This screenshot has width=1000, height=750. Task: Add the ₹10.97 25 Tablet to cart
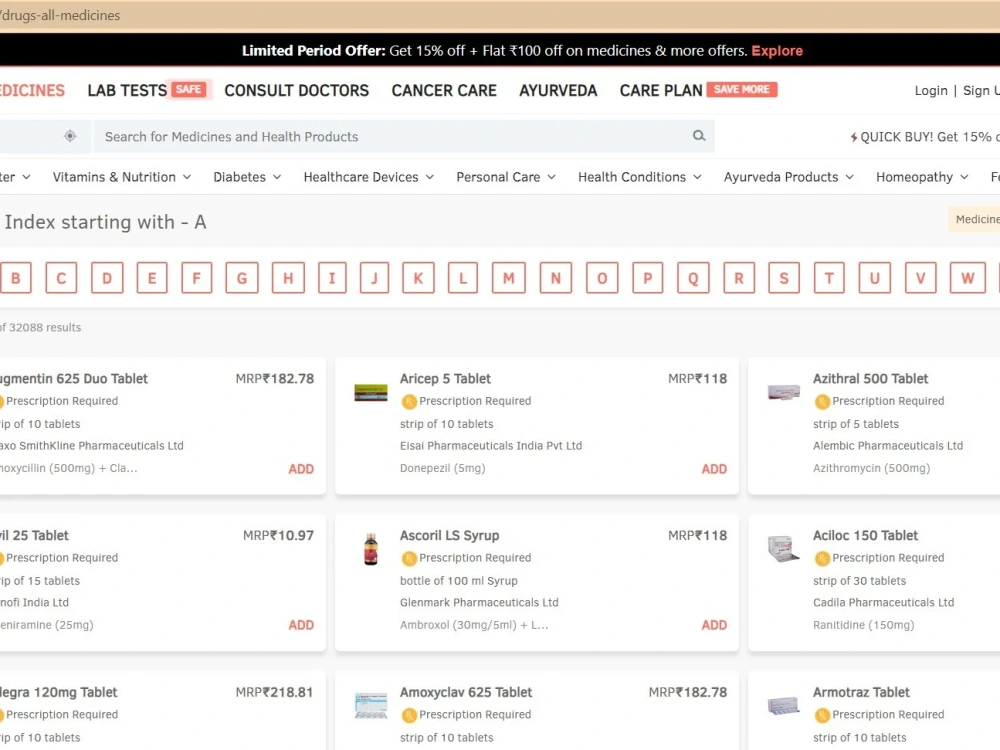point(301,625)
